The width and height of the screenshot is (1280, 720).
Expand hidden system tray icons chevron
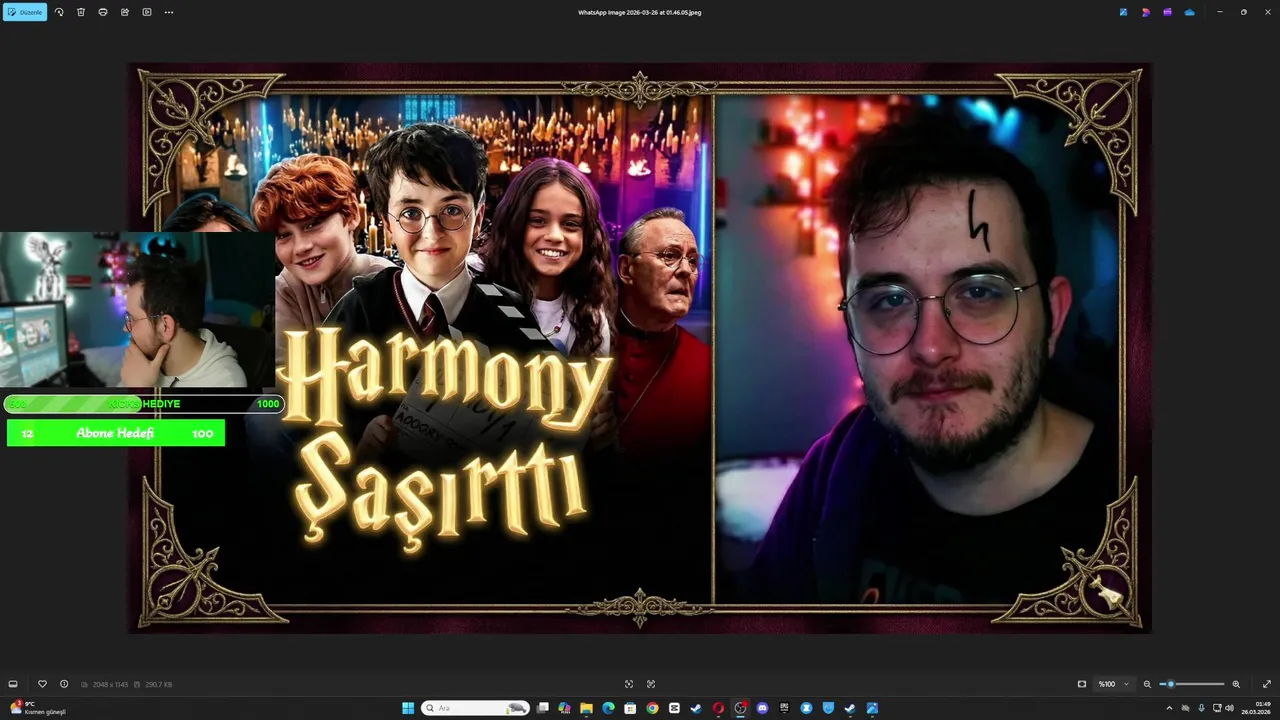pos(1169,708)
